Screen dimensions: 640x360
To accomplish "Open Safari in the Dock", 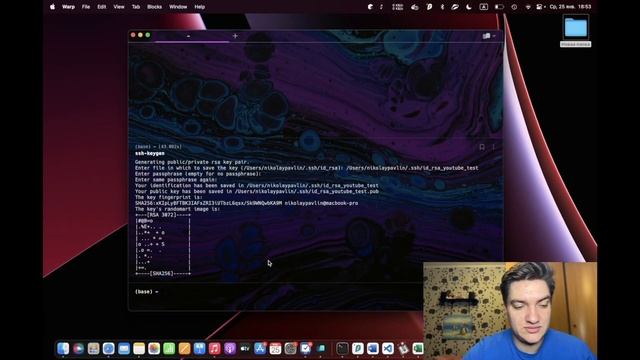I will click(x=109, y=348).
